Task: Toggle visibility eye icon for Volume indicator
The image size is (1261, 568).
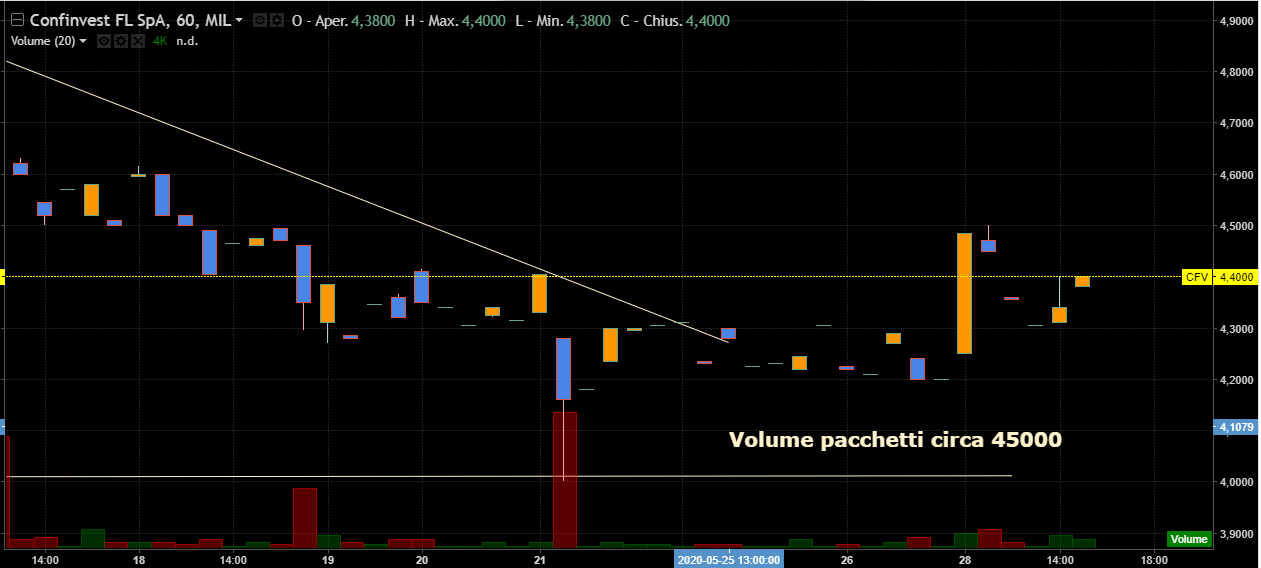Action: [x=102, y=41]
